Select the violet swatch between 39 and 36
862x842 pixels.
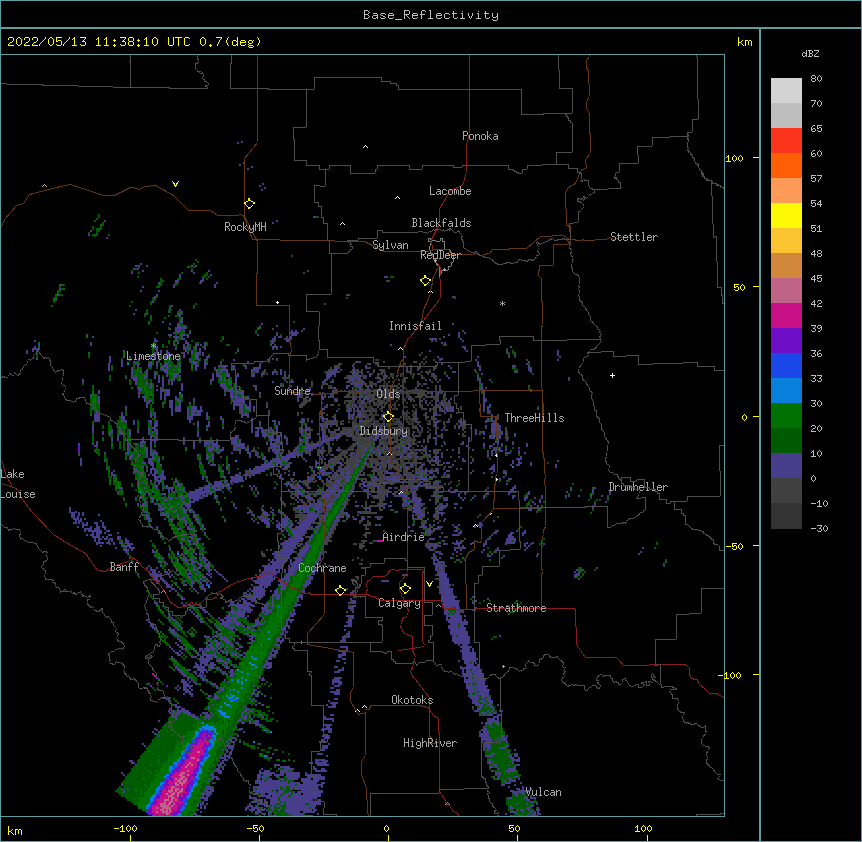786,340
